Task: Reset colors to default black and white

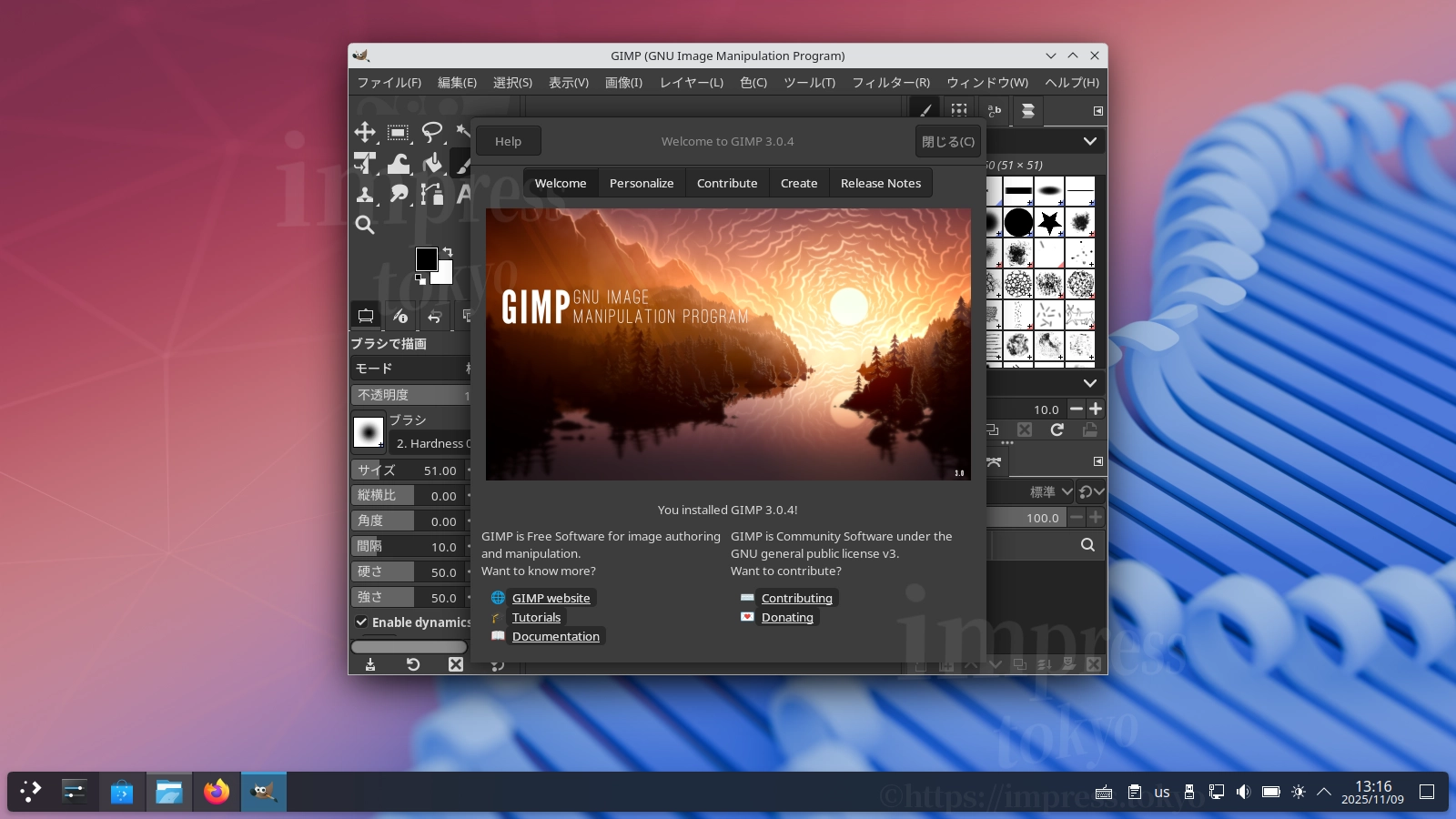Action: click(420, 279)
